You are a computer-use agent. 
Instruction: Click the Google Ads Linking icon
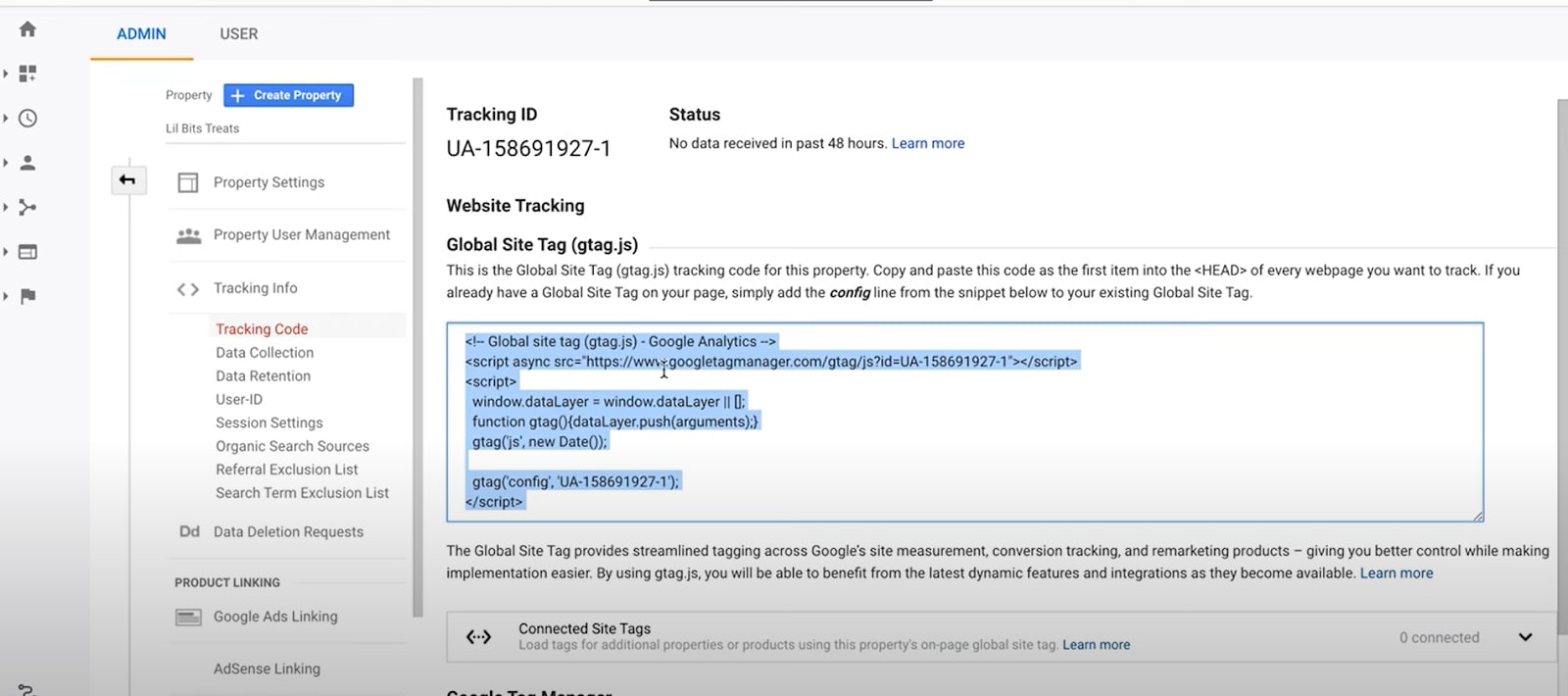188,617
